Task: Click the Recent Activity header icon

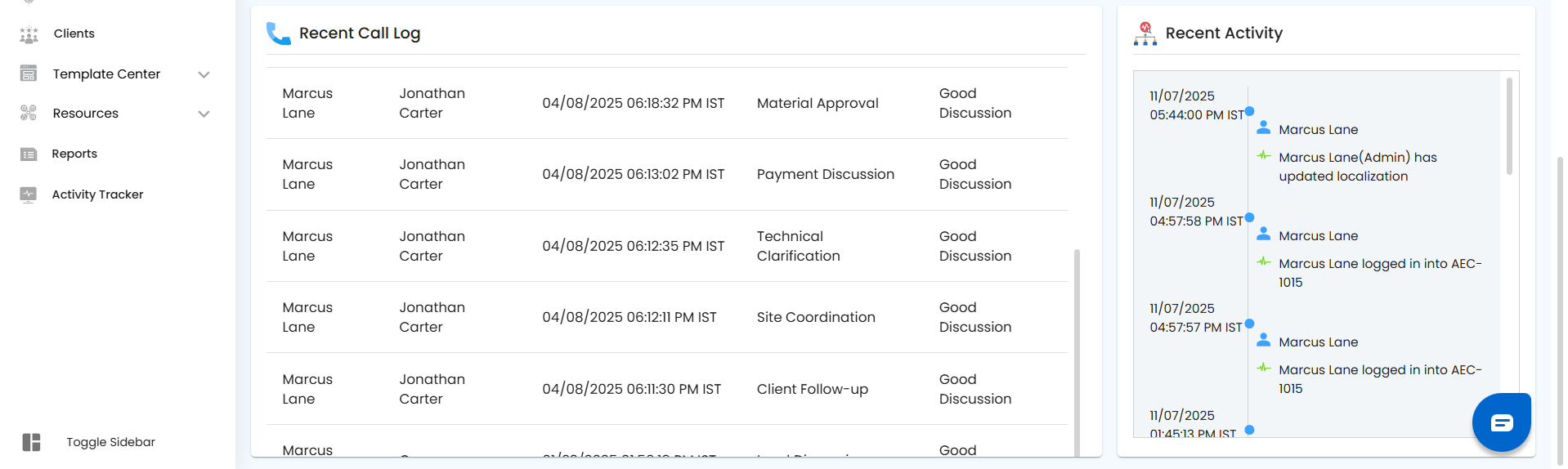Action: click(x=1145, y=33)
